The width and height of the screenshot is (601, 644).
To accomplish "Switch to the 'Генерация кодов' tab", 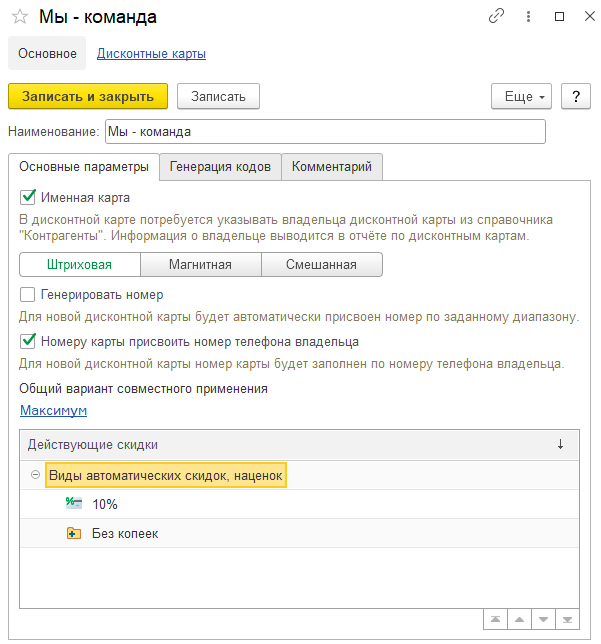I will point(220,167).
